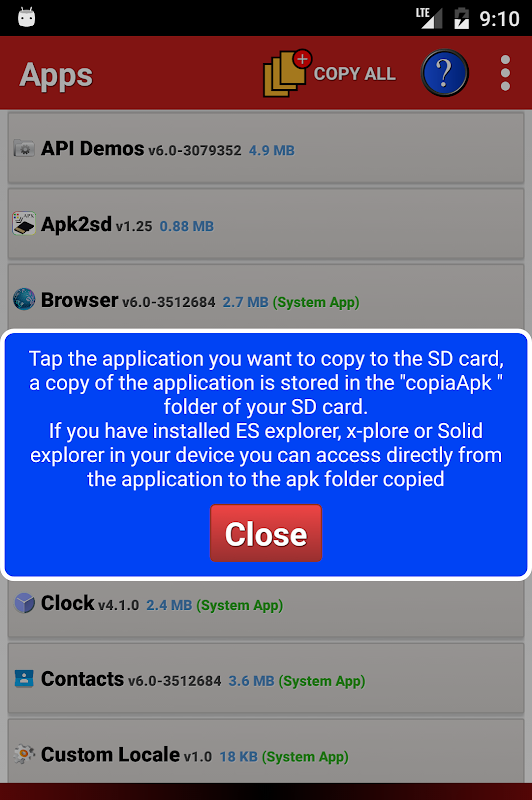Select the Custom Locale v1.0 row
The image size is (532, 800).
266,751
